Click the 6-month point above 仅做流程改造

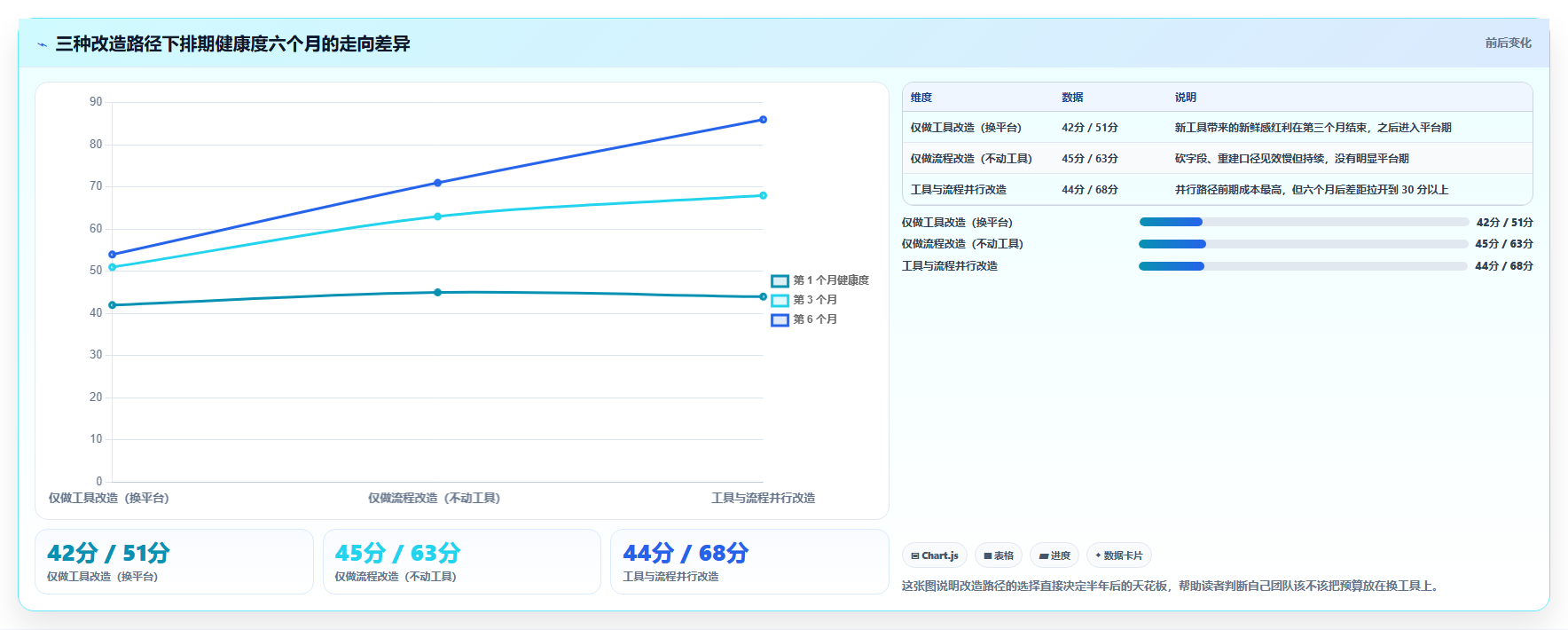pyautogui.click(x=437, y=183)
